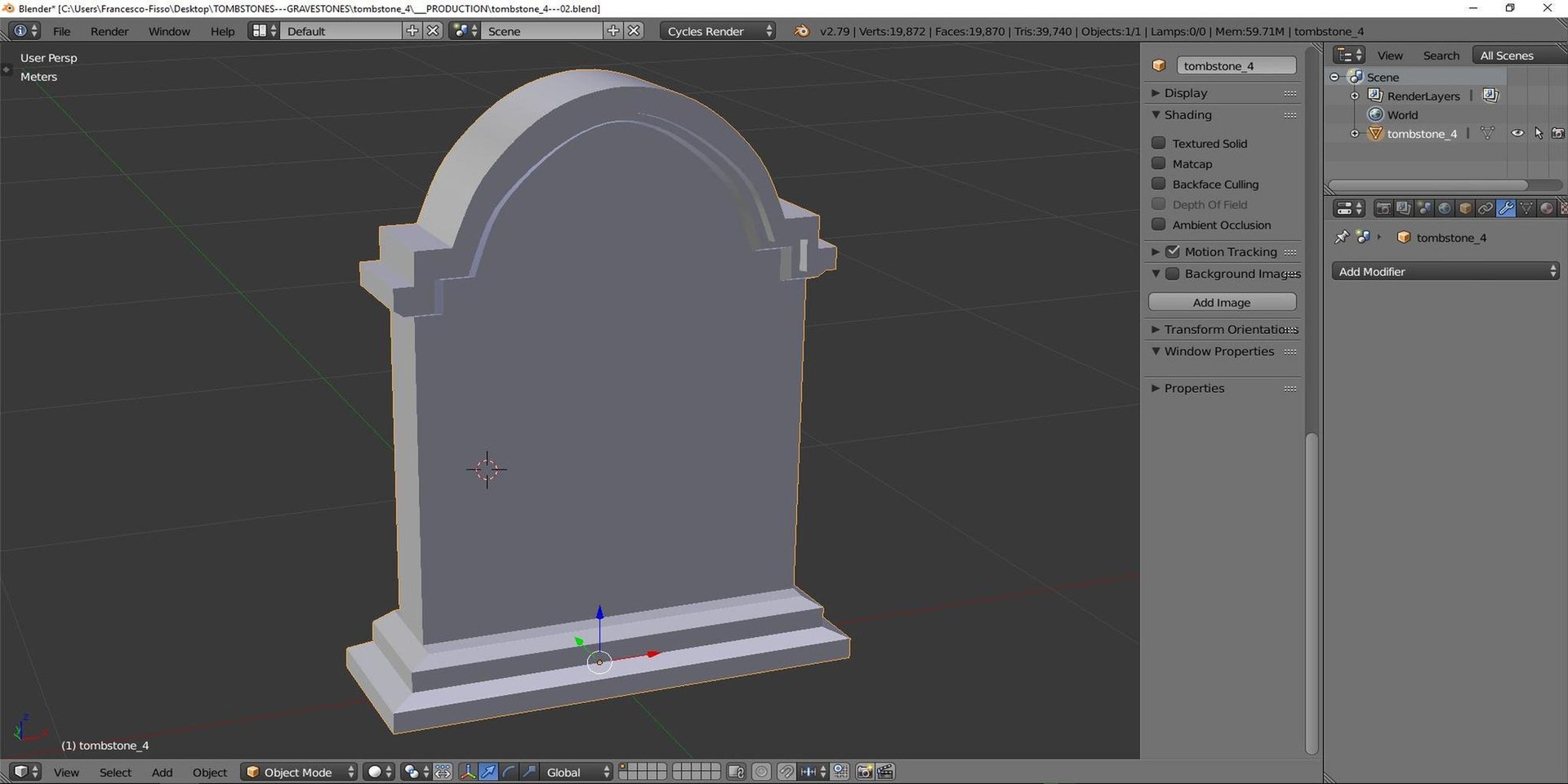This screenshot has height=784, width=1568.
Task: Toggle proportional editing circle icon
Action: [x=761, y=772]
